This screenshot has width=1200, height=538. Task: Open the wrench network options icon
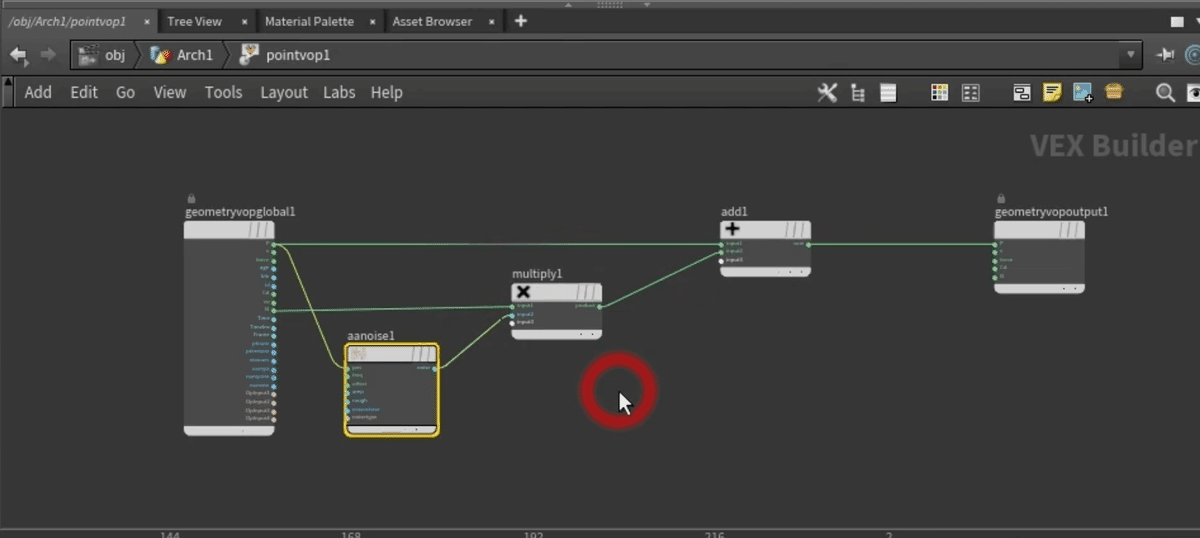(x=827, y=92)
